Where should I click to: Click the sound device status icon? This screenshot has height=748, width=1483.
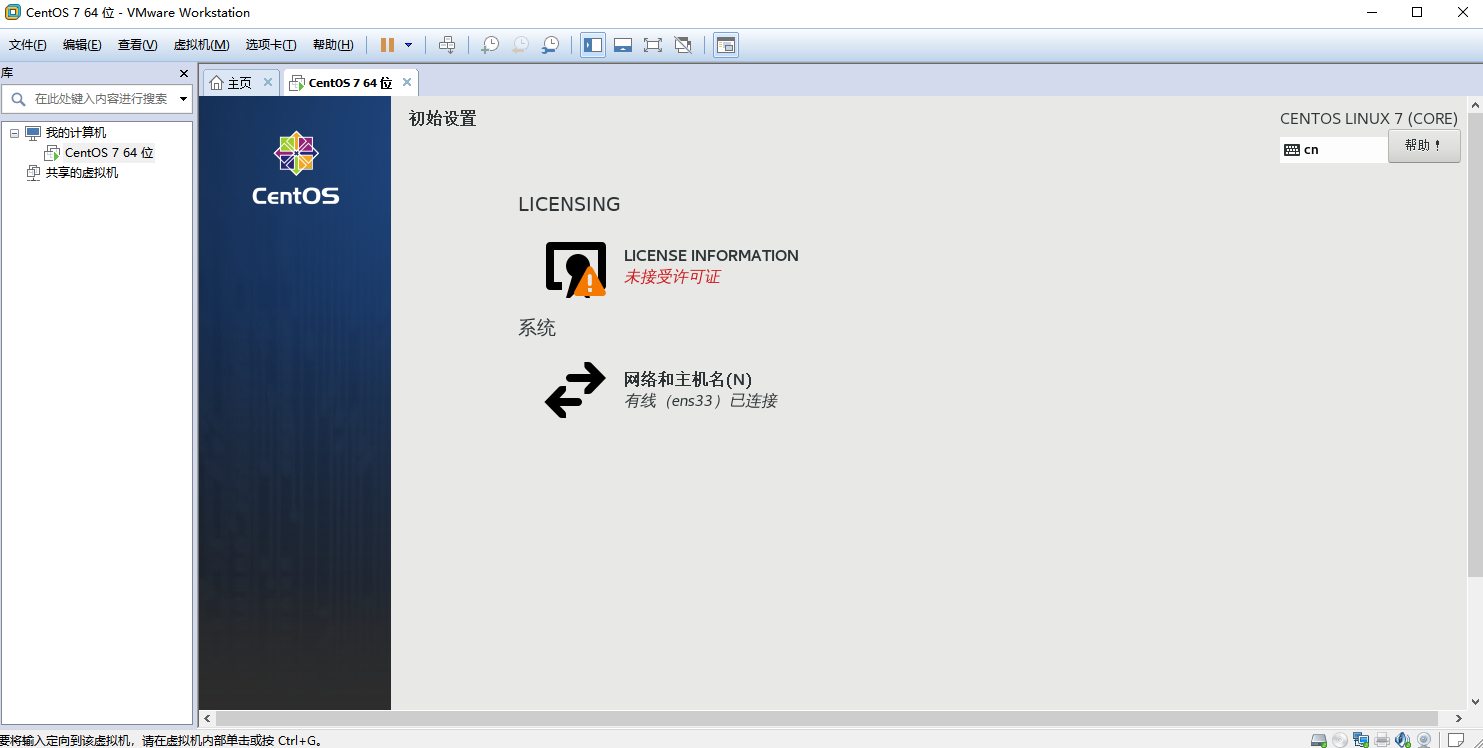[1402, 740]
